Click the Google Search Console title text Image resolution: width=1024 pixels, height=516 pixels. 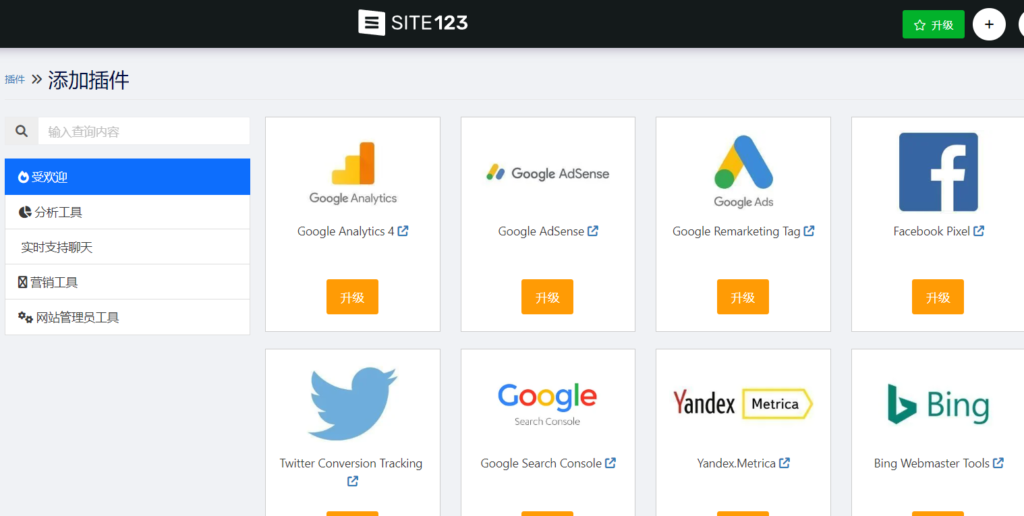tap(541, 463)
